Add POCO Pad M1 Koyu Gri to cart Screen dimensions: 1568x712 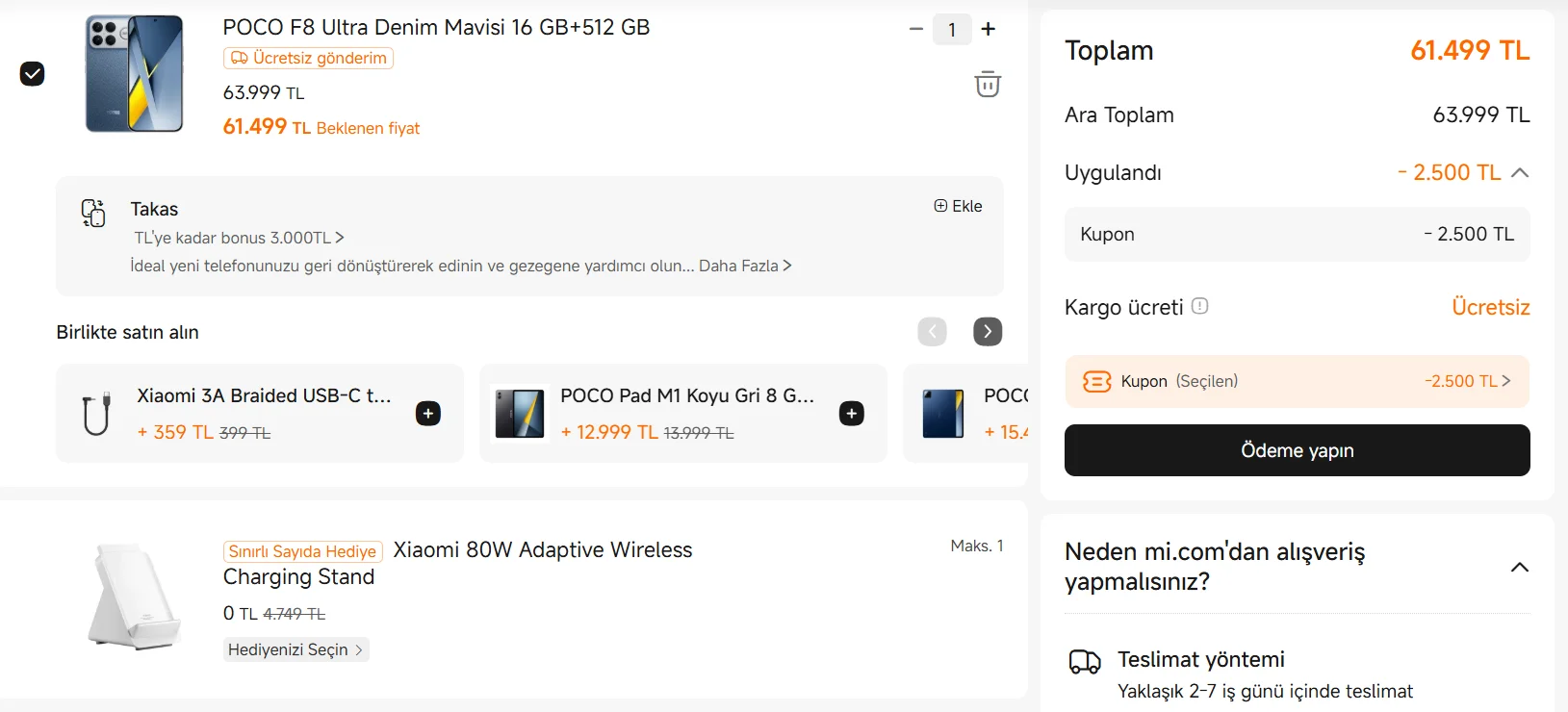852,414
